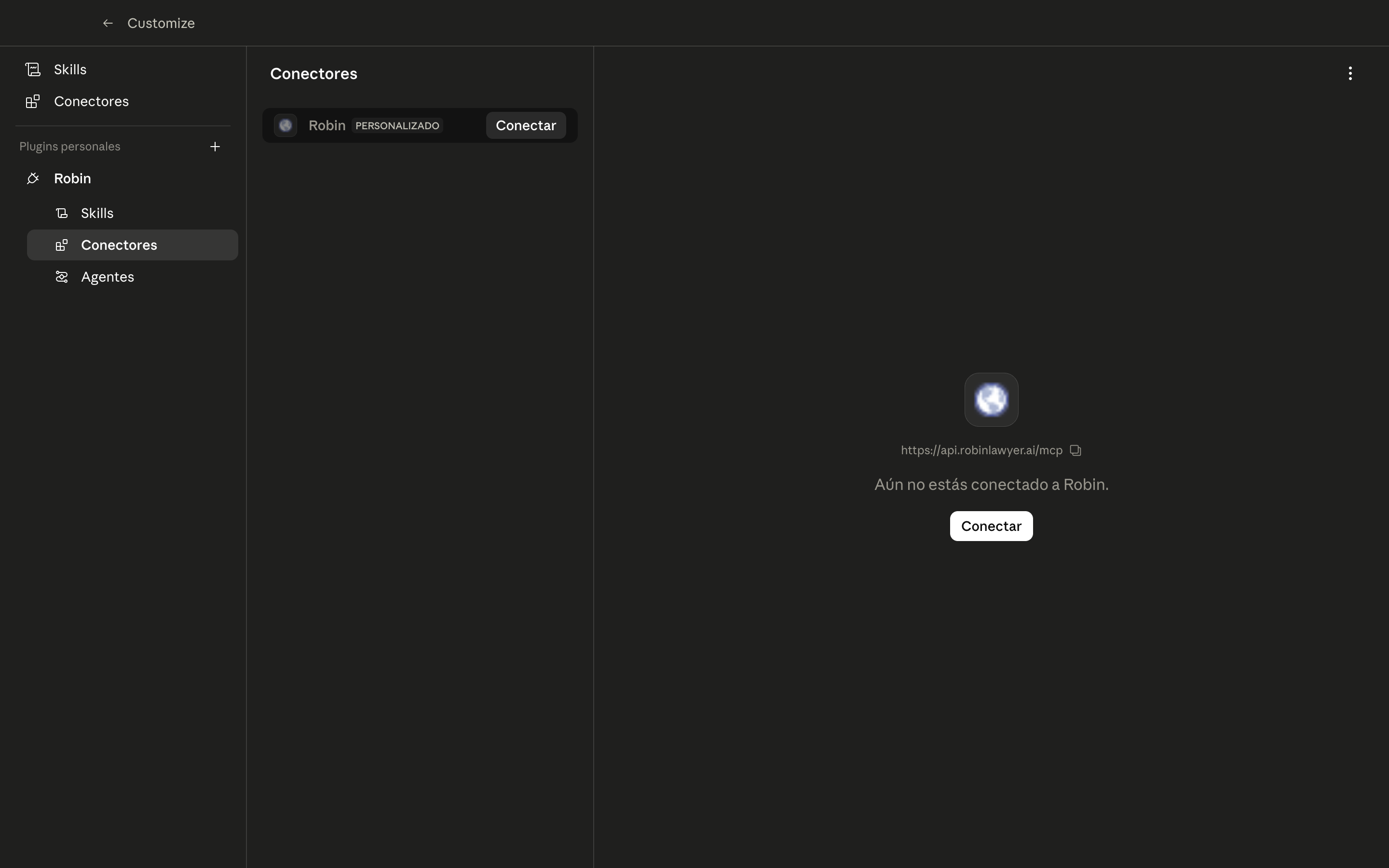Click the top Conectores blocks icon

tap(33, 102)
